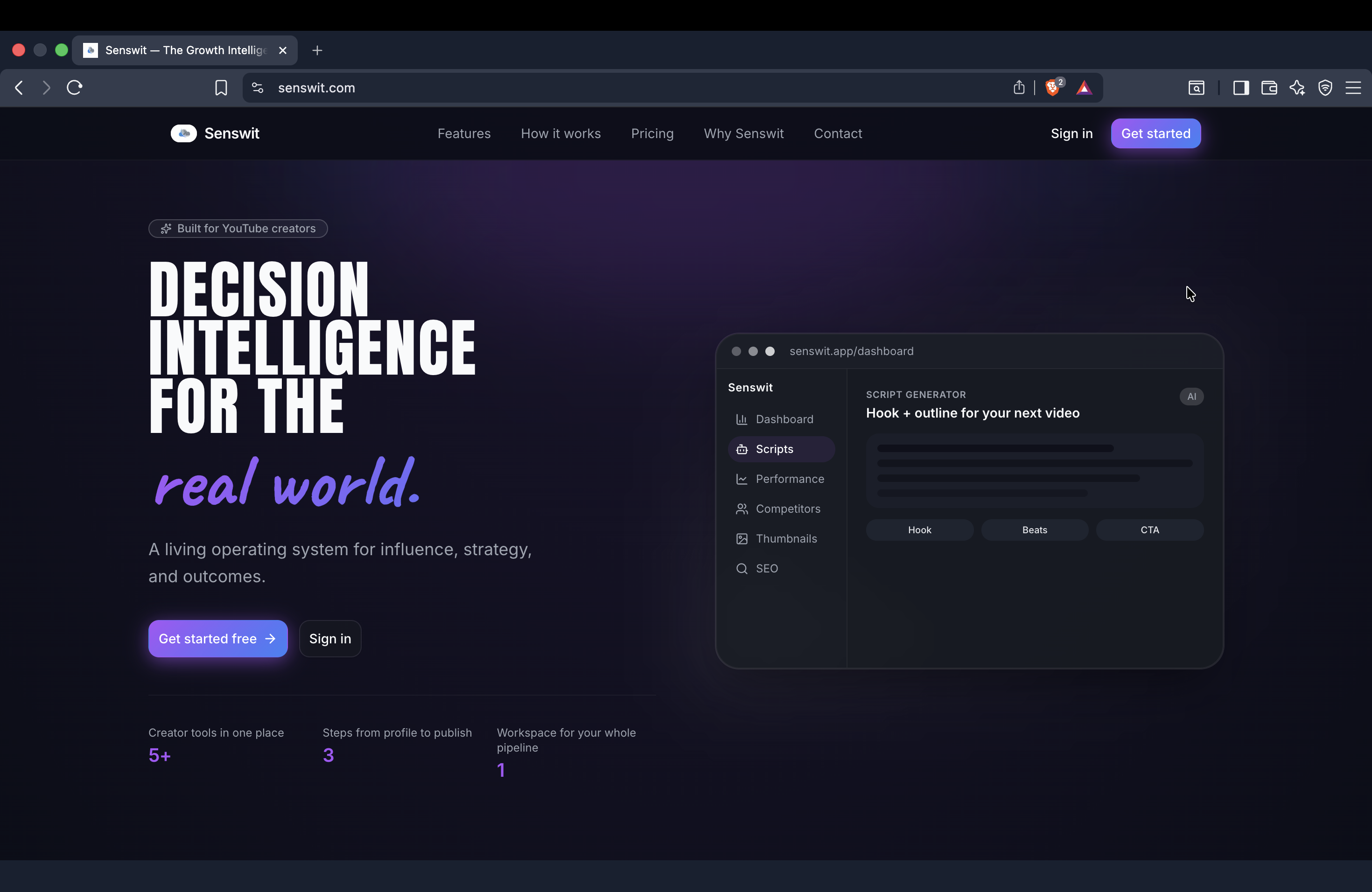Open the tab search icon in toolbar
This screenshot has width=1372, height=892.
pos(1197,88)
